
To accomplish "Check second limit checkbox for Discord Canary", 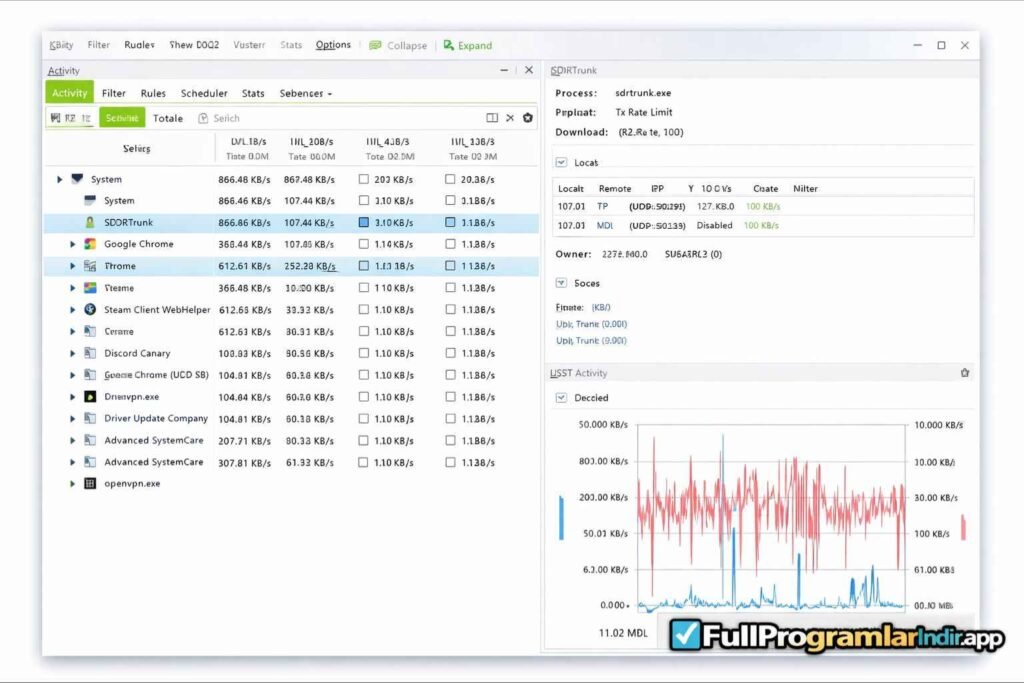I will pos(450,353).
